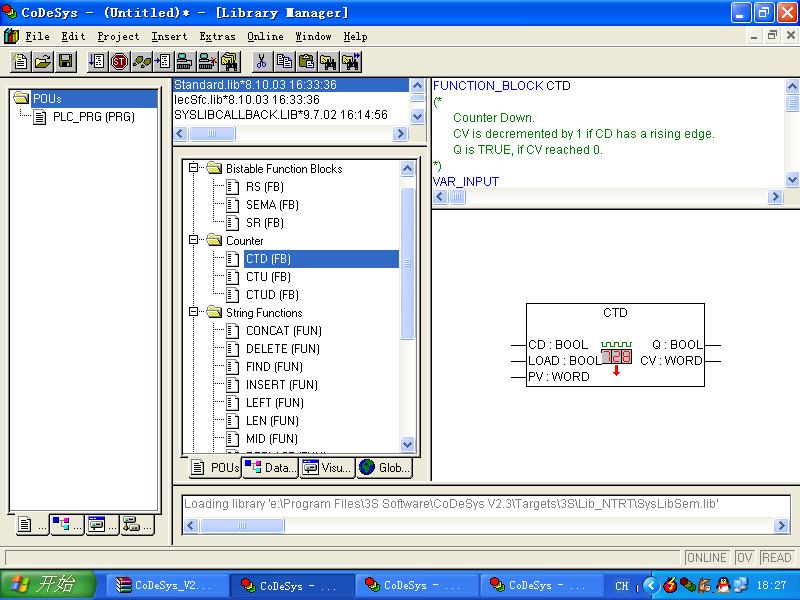Select RS (FB) in library tree
This screenshot has height=600, width=800.
pos(265,187)
